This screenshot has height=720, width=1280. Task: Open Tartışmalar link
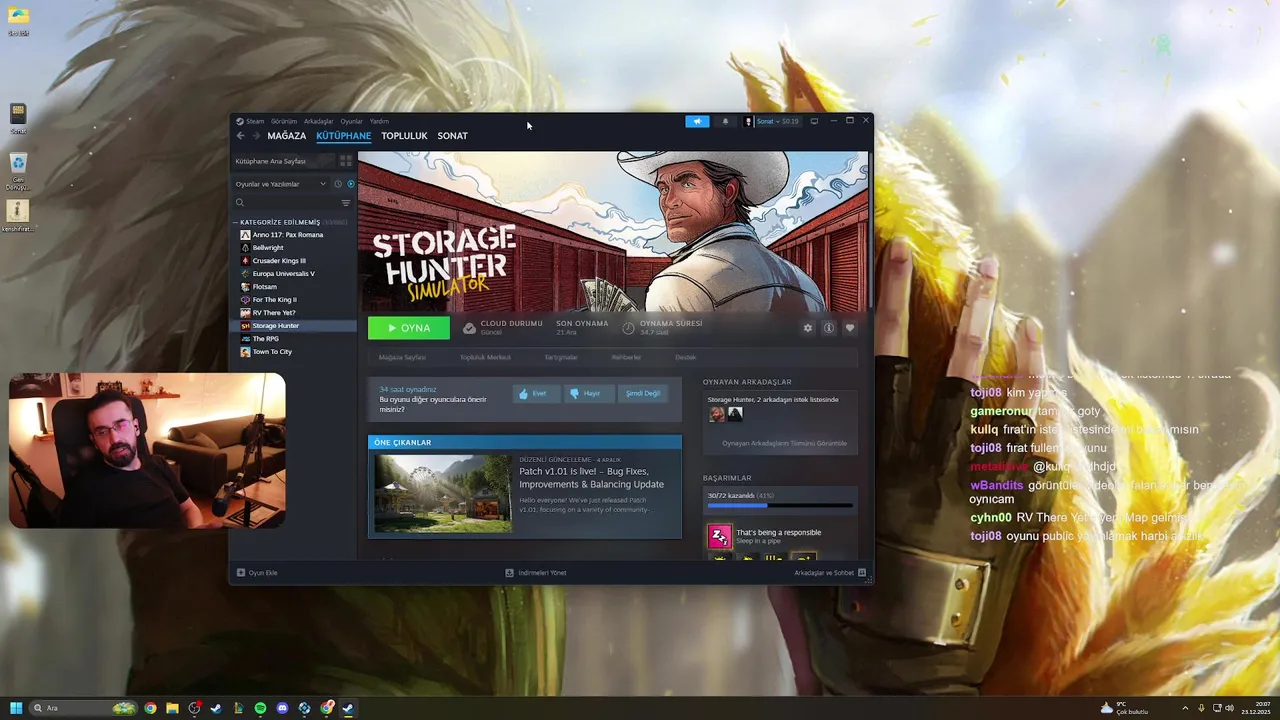(561, 357)
